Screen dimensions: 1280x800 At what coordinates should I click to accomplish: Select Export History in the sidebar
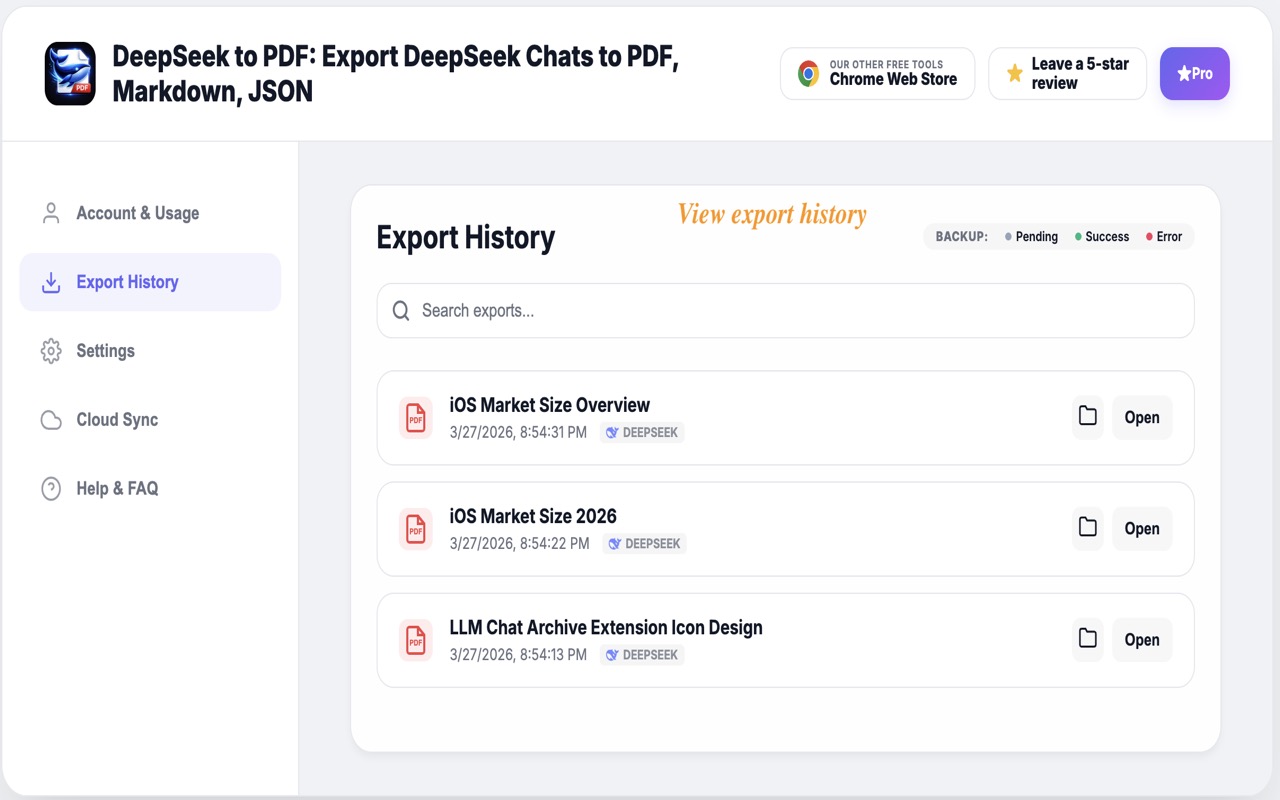coord(150,282)
